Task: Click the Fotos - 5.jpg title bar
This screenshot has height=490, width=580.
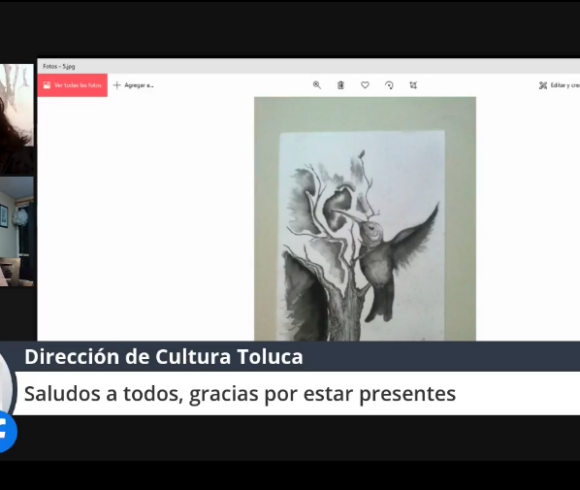Action: tap(308, 66)
